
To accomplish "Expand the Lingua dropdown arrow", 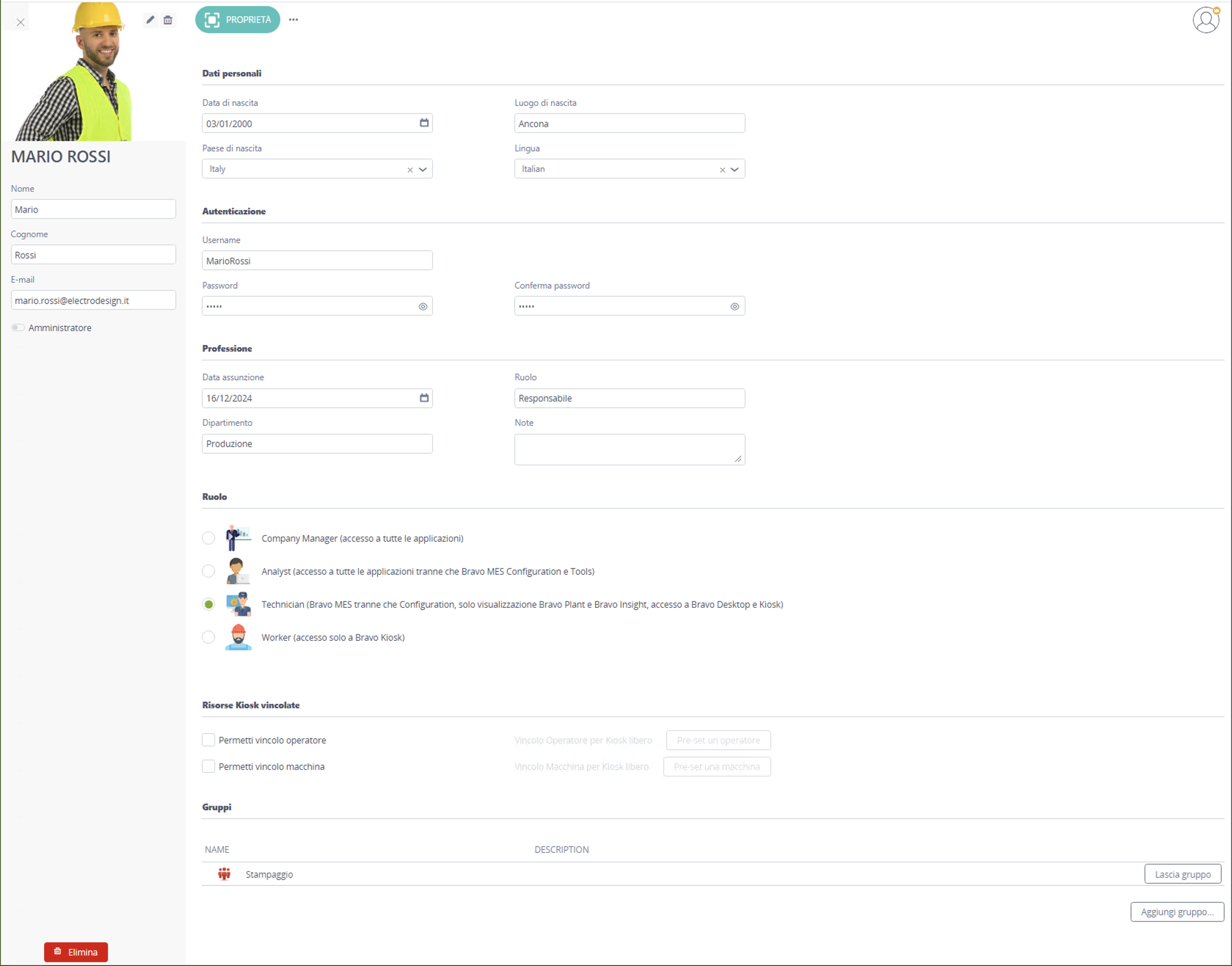I will [x=735, y=169].
